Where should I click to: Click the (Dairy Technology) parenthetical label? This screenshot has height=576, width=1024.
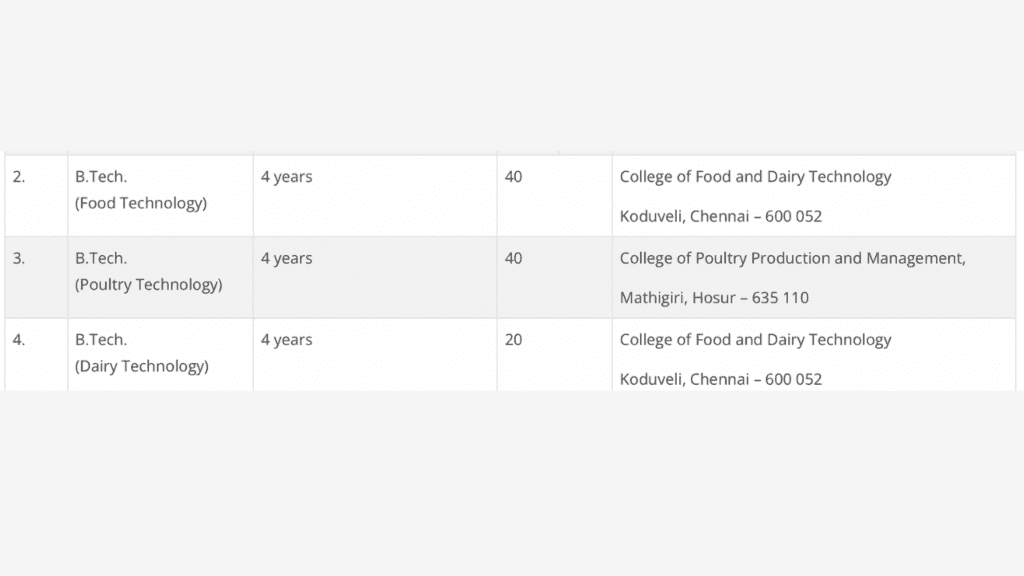142,366
